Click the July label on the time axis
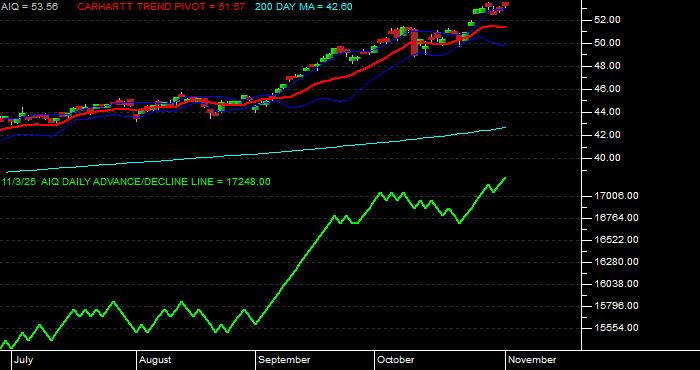 pyautogui.click(x=23, y=360)
